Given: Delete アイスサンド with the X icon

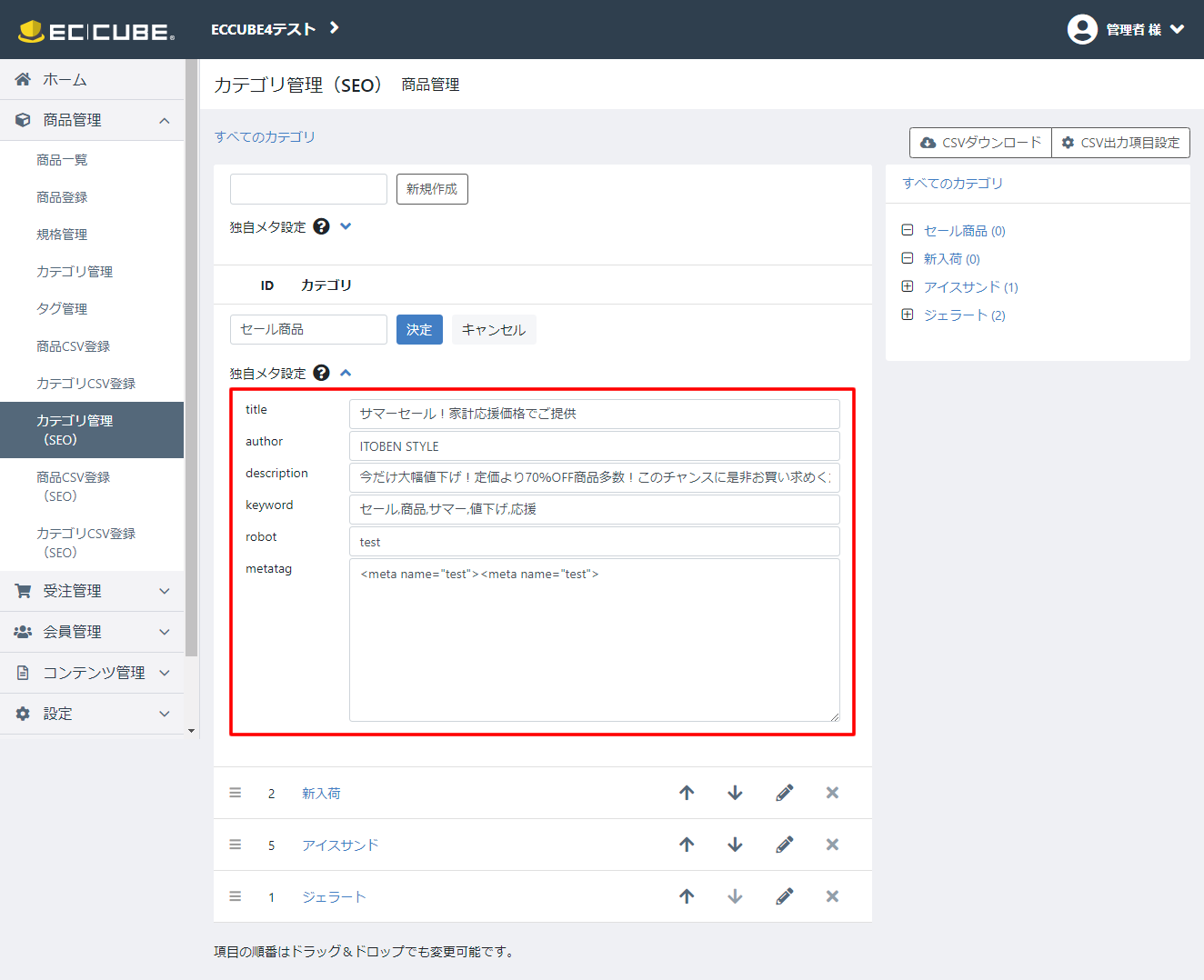Looking at the screenshot, I should pos(832,845).
